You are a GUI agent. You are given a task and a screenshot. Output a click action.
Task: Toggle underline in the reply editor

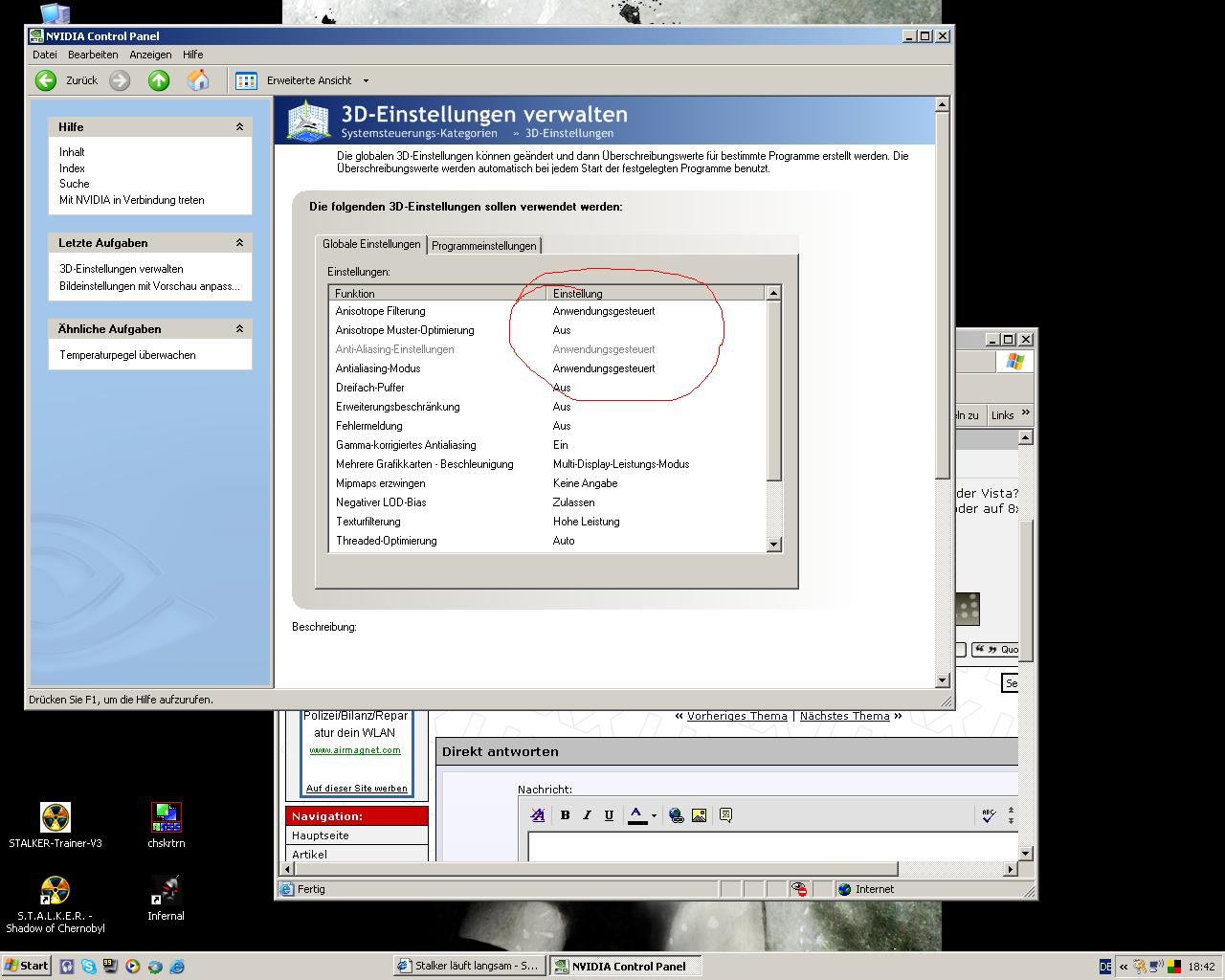pyautogui.click(x=609, y=815)
